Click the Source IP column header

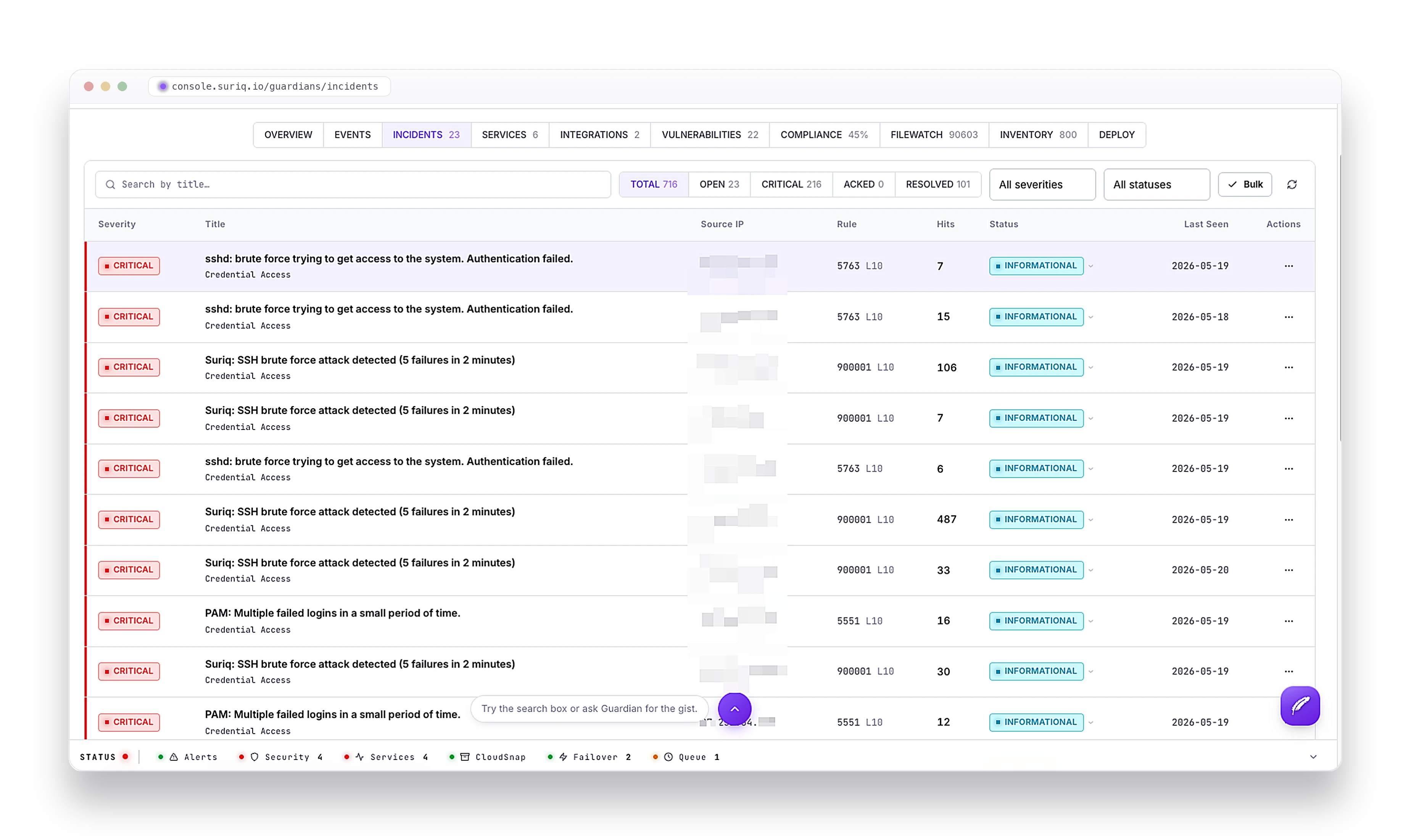pos(722,224)
